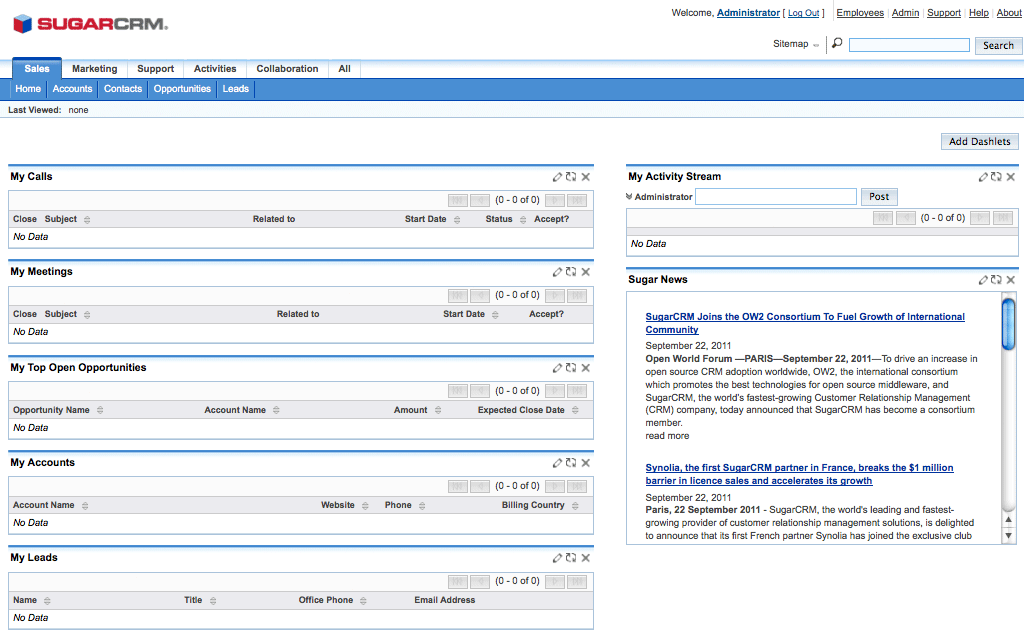Refresh the My Activity Stream dashlet
Viewport: 1024px width, 640px height.
997,177
